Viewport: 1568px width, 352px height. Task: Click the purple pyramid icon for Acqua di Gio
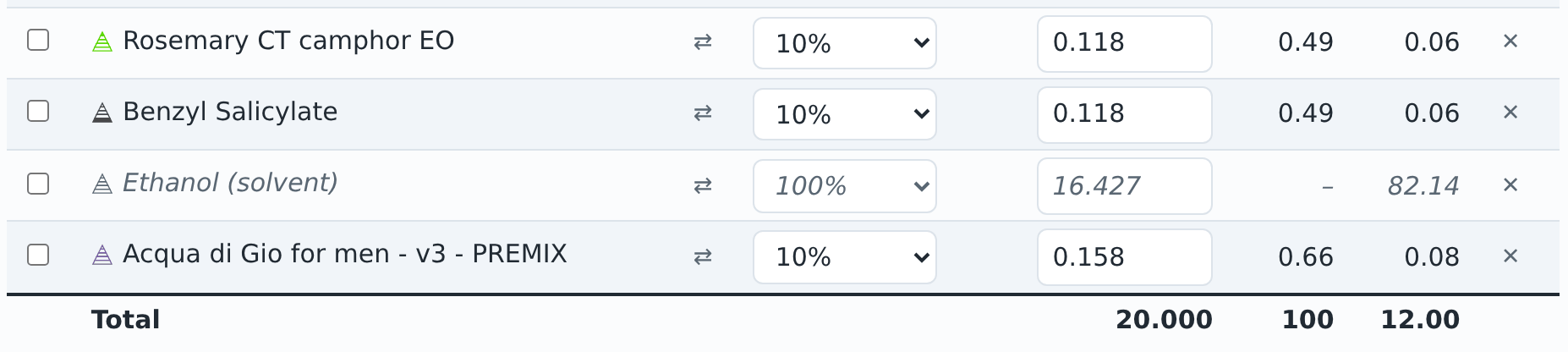click(x=102, y=255)
